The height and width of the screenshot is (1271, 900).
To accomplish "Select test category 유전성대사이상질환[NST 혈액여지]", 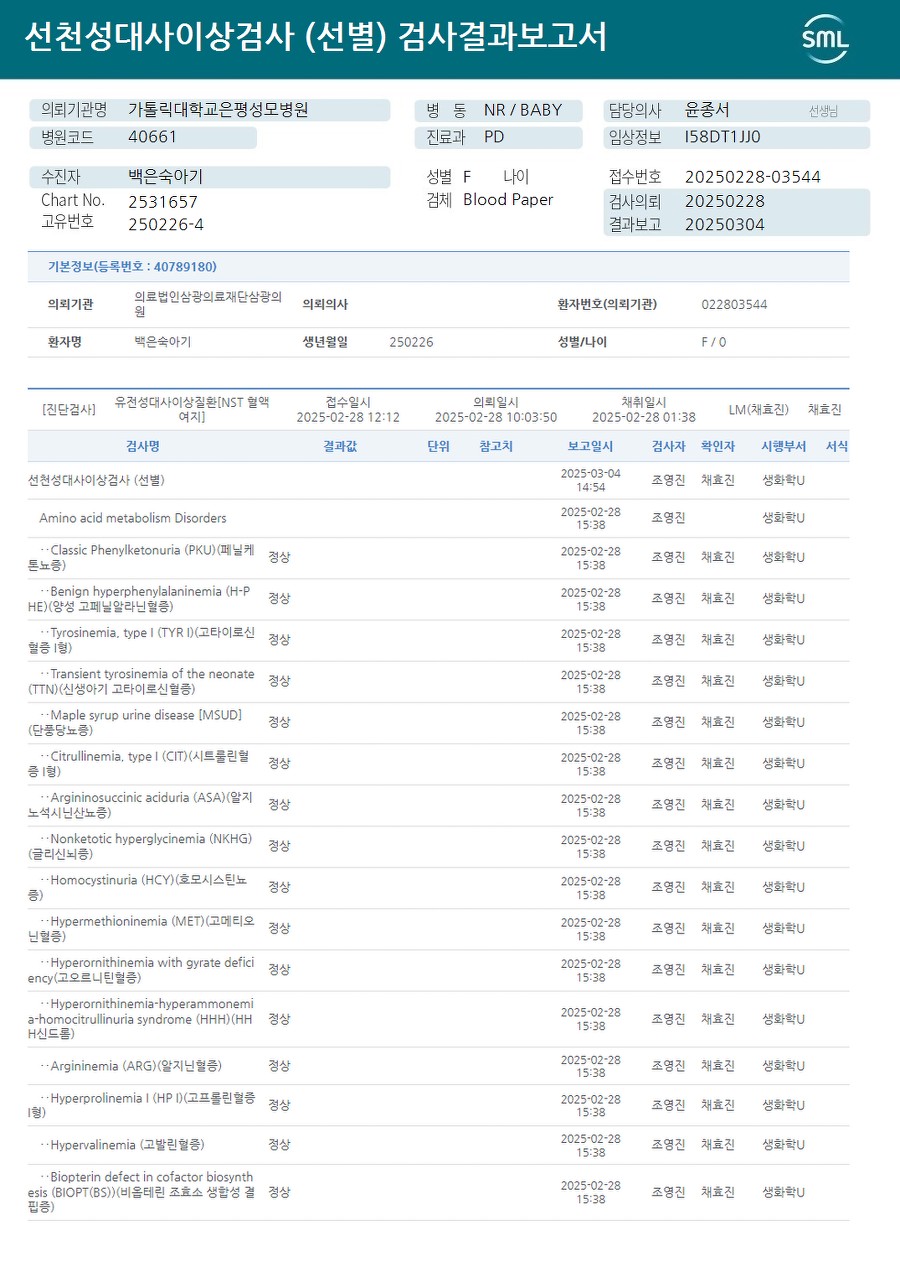I will point(192,409).
